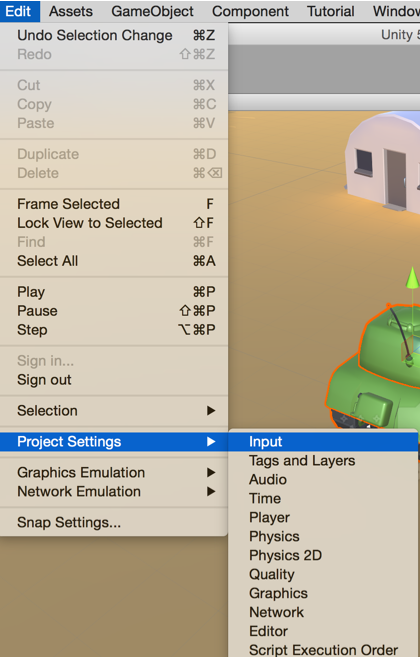420x657 pixels.
Task: Choose Input from Project Settings
Action: coord(323,442)
